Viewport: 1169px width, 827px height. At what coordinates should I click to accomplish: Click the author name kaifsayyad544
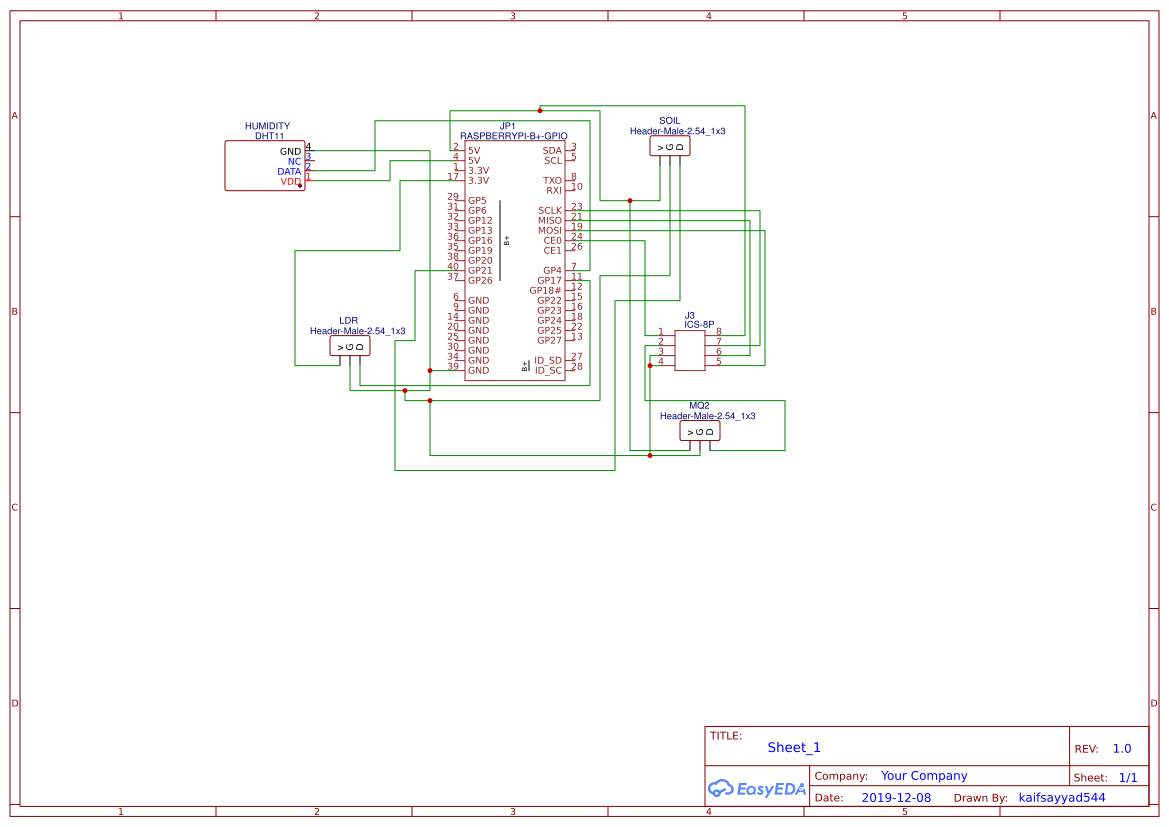[x=1062, y=797]
